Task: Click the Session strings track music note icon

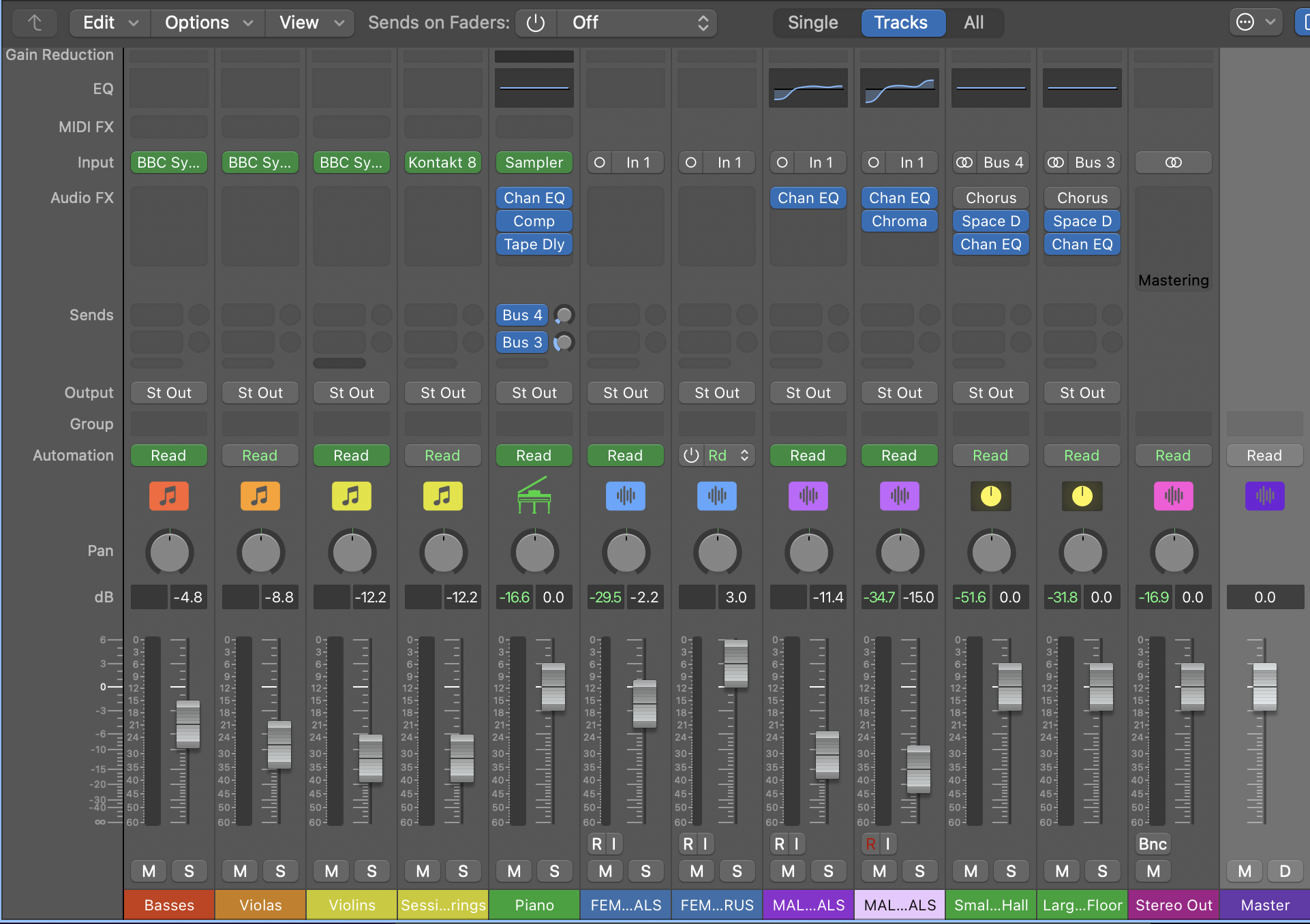Action: tap(442, 495)
